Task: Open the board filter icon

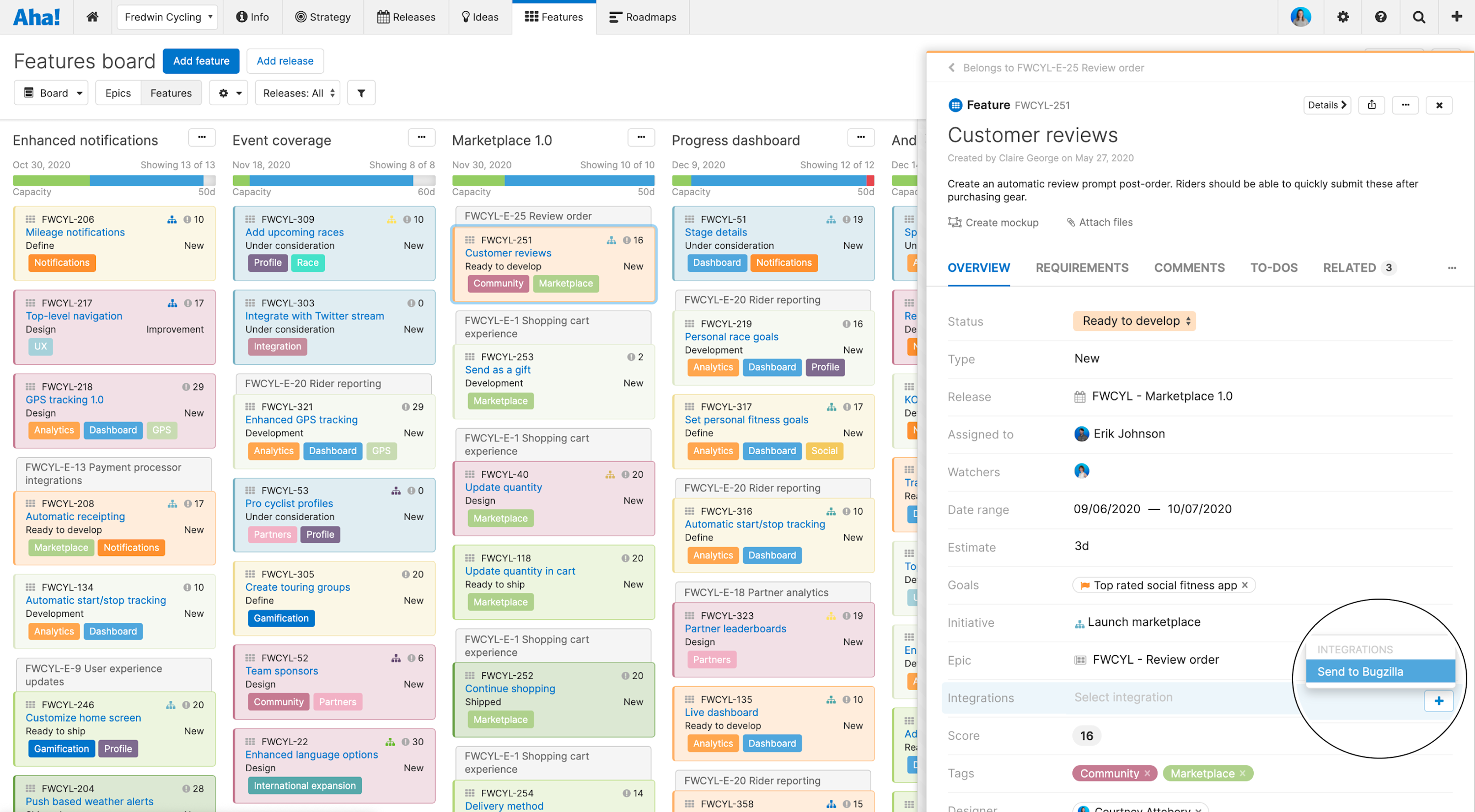Action: click(361, 92)
